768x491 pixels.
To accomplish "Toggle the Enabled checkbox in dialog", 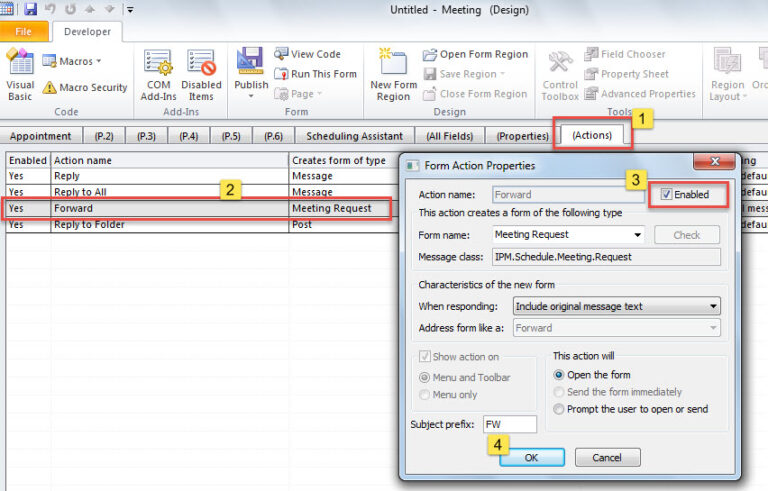I will (666, 195).
